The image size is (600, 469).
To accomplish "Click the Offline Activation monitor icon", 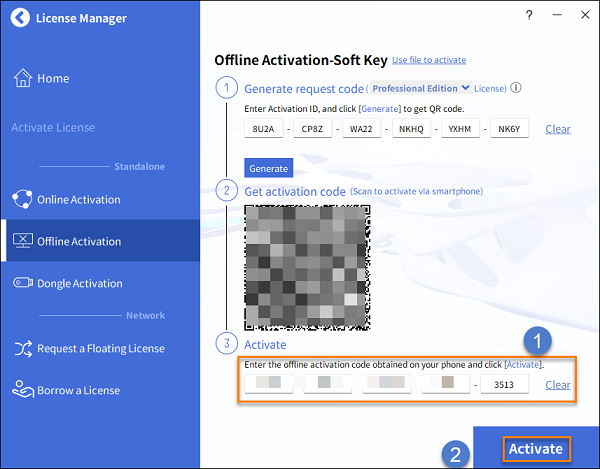I will [23, 241].
